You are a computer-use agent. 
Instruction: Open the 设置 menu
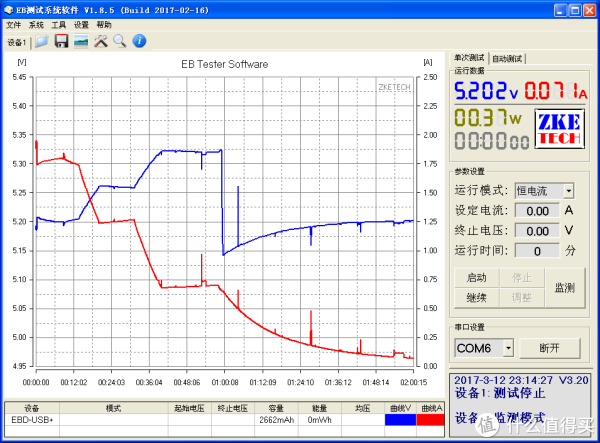pos(81,25)
